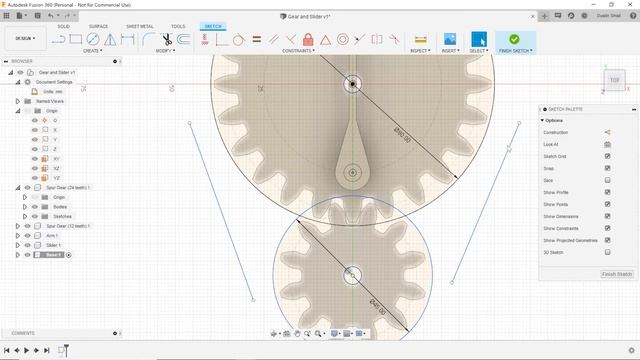
Task: Click the Look At icon in Sketch Palette
Action: (607, 144)
